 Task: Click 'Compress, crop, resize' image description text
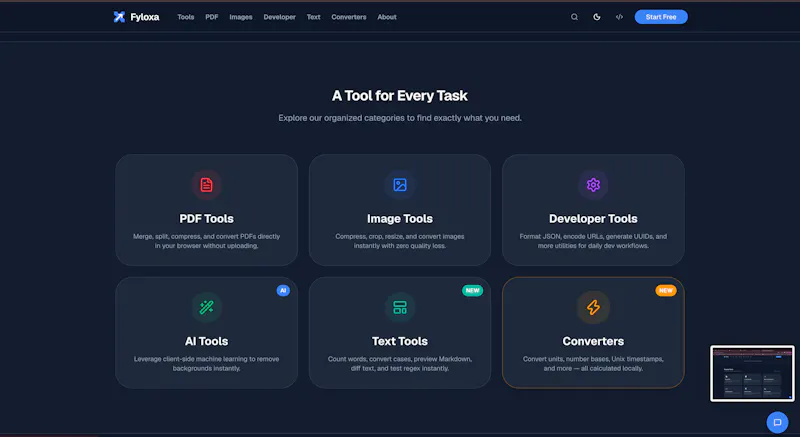[x=400, y=241]
